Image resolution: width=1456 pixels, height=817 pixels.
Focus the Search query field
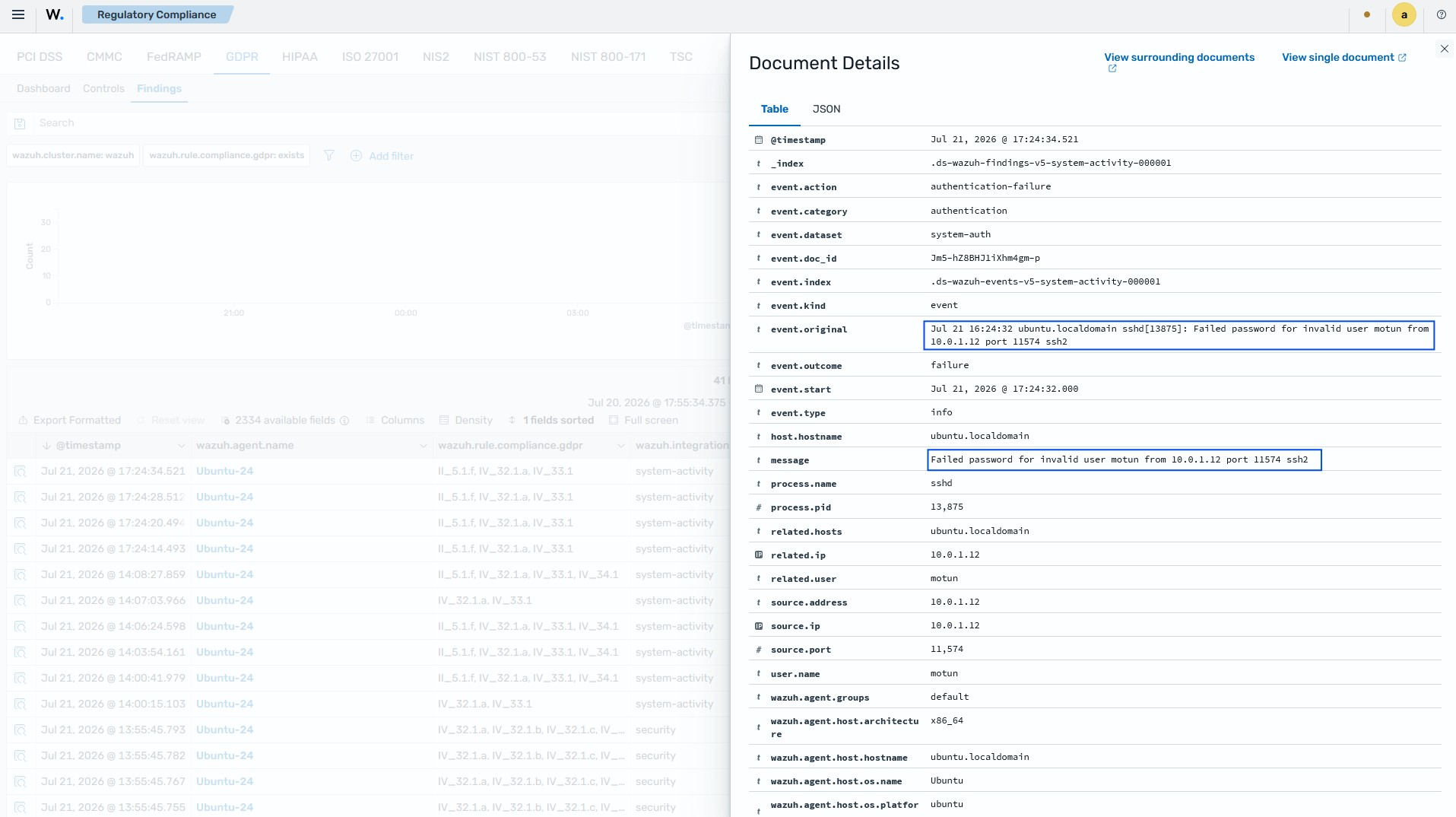380,123
